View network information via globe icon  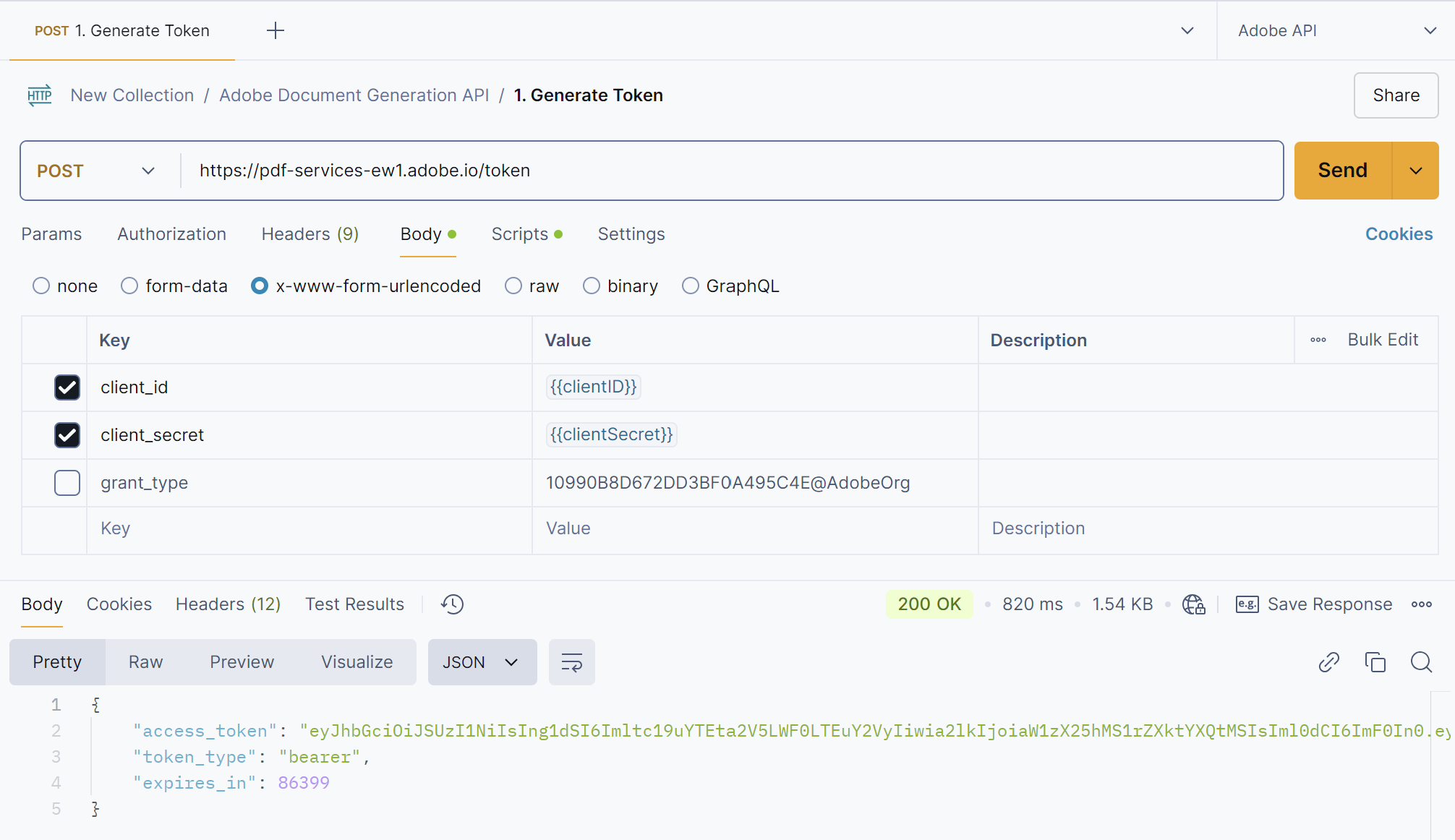pos(1193,604)
